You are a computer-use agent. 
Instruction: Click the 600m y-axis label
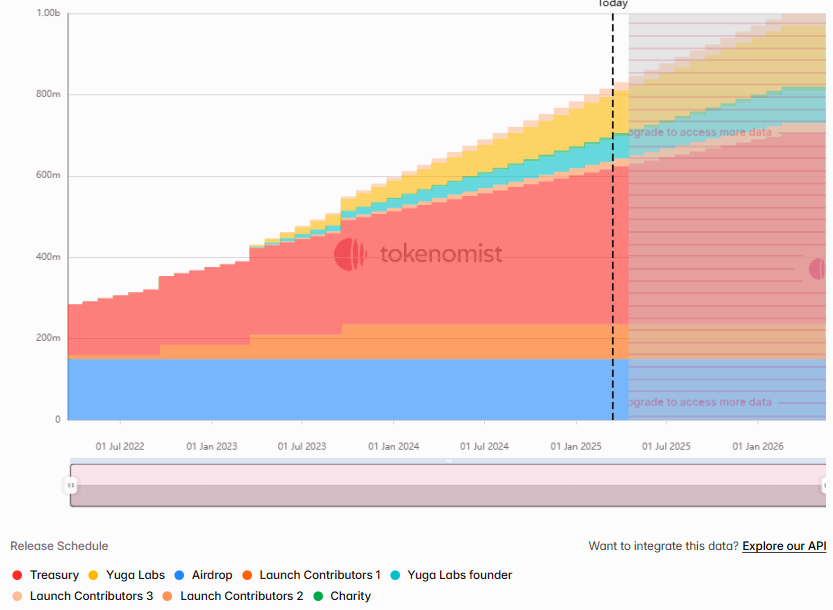49,176
